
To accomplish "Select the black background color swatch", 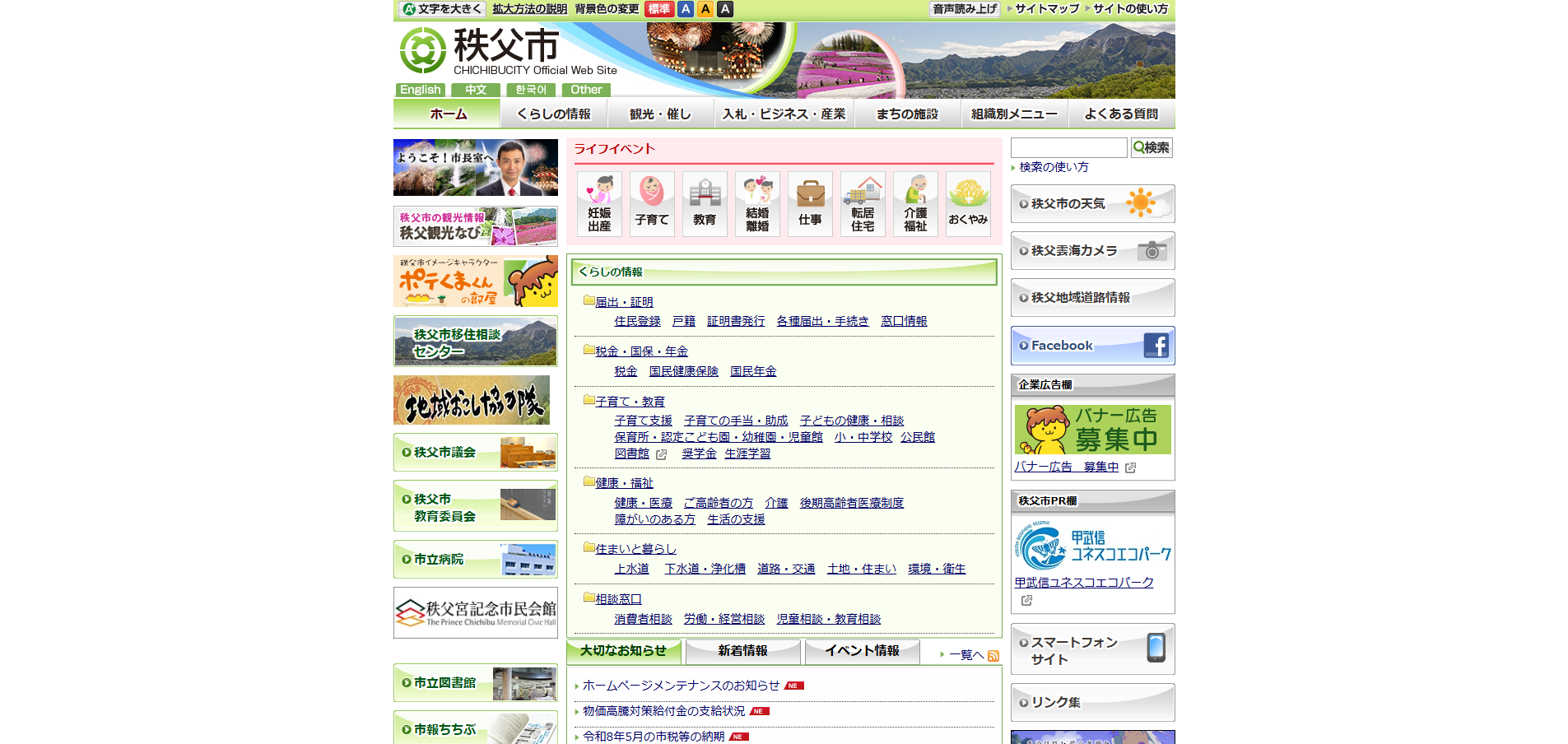I will [725, 9].
